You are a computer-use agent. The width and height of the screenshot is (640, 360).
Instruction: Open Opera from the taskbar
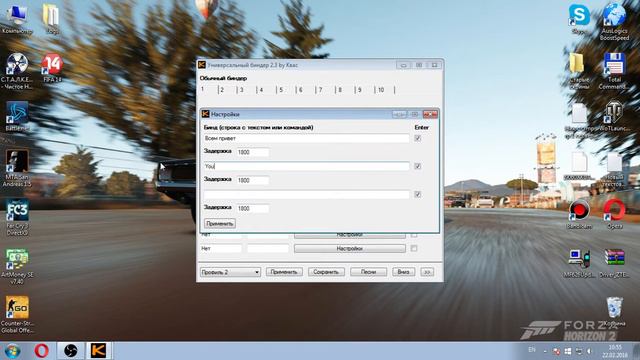(x=41, y=351)
